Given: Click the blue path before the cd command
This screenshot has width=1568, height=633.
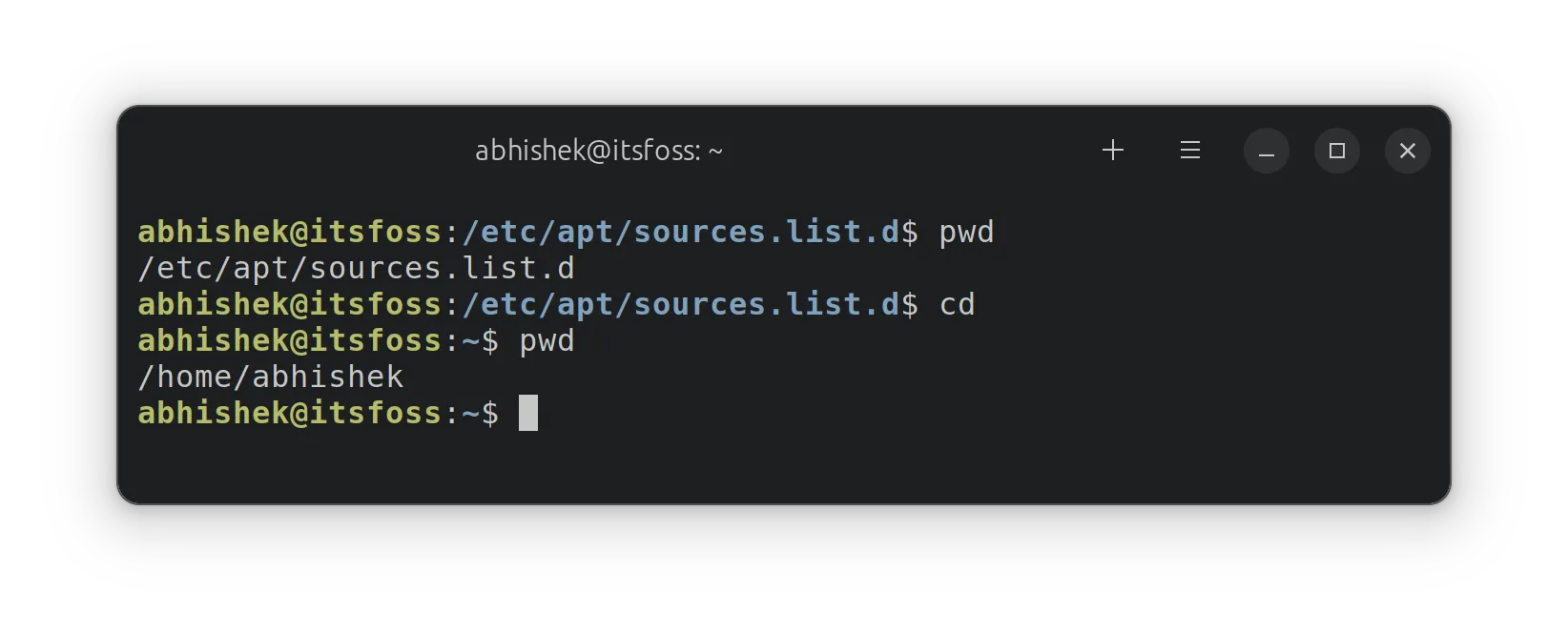Looking at the screenshot, I should [x=681, y=305].
